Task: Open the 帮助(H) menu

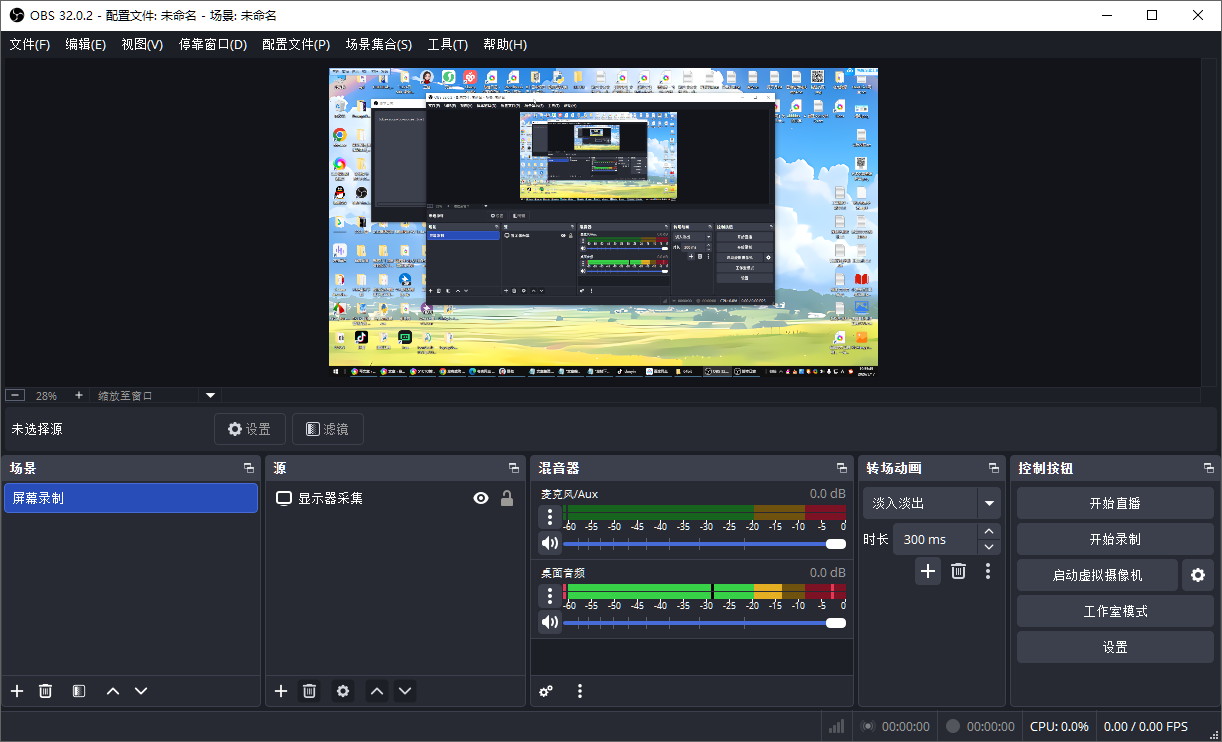Action: point(505,44)
